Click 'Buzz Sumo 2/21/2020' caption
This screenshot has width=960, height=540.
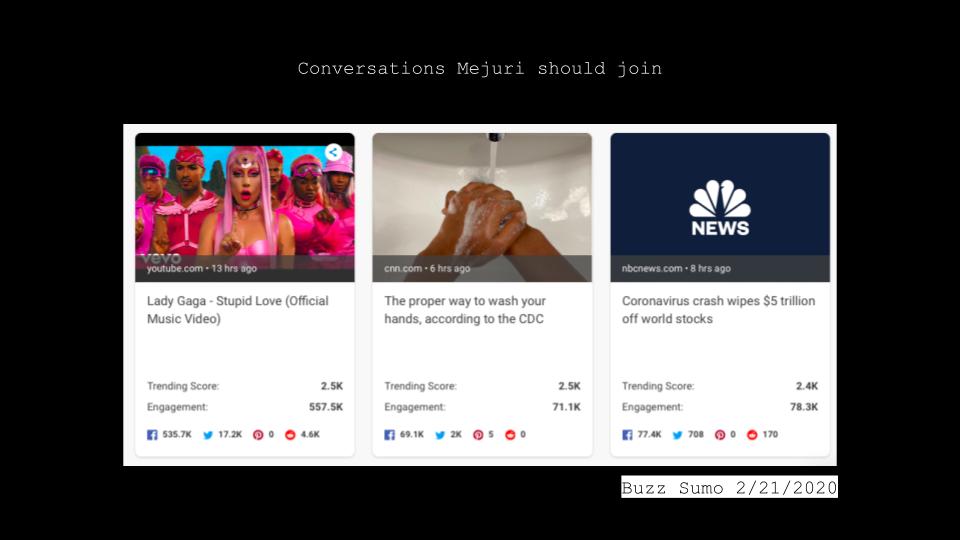point(729,487)
